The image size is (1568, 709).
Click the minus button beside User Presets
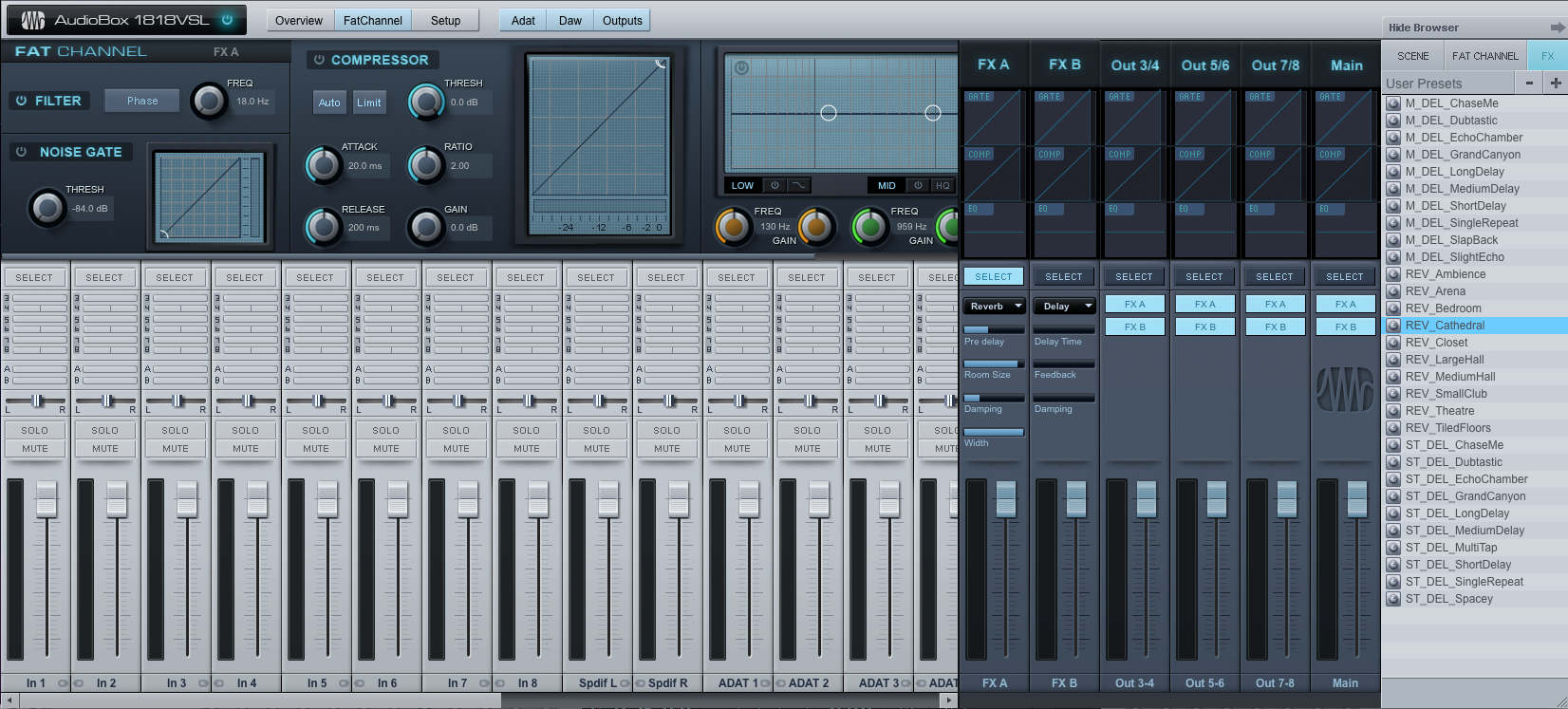pyautogui.click(x=1529, y=84)
